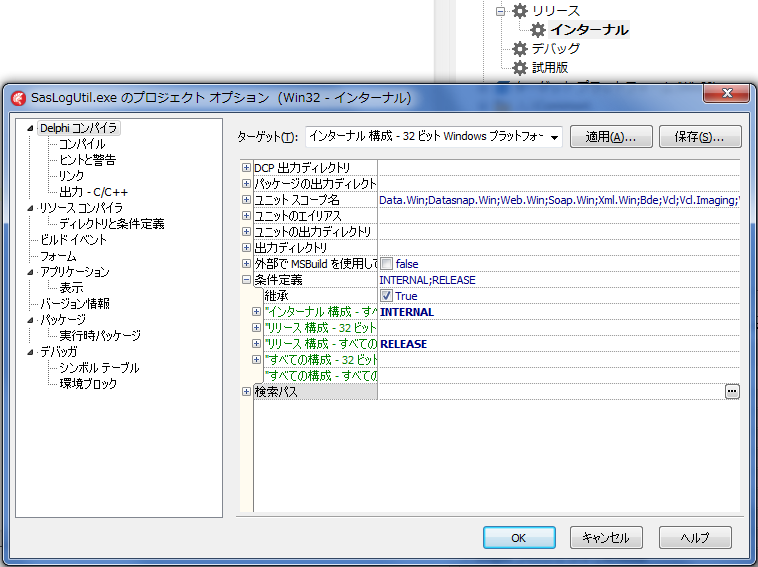This screenshot has width=758, height=567.
Task: Close the project options dialog
Action: pyautogui.click(x=727, y=93)
